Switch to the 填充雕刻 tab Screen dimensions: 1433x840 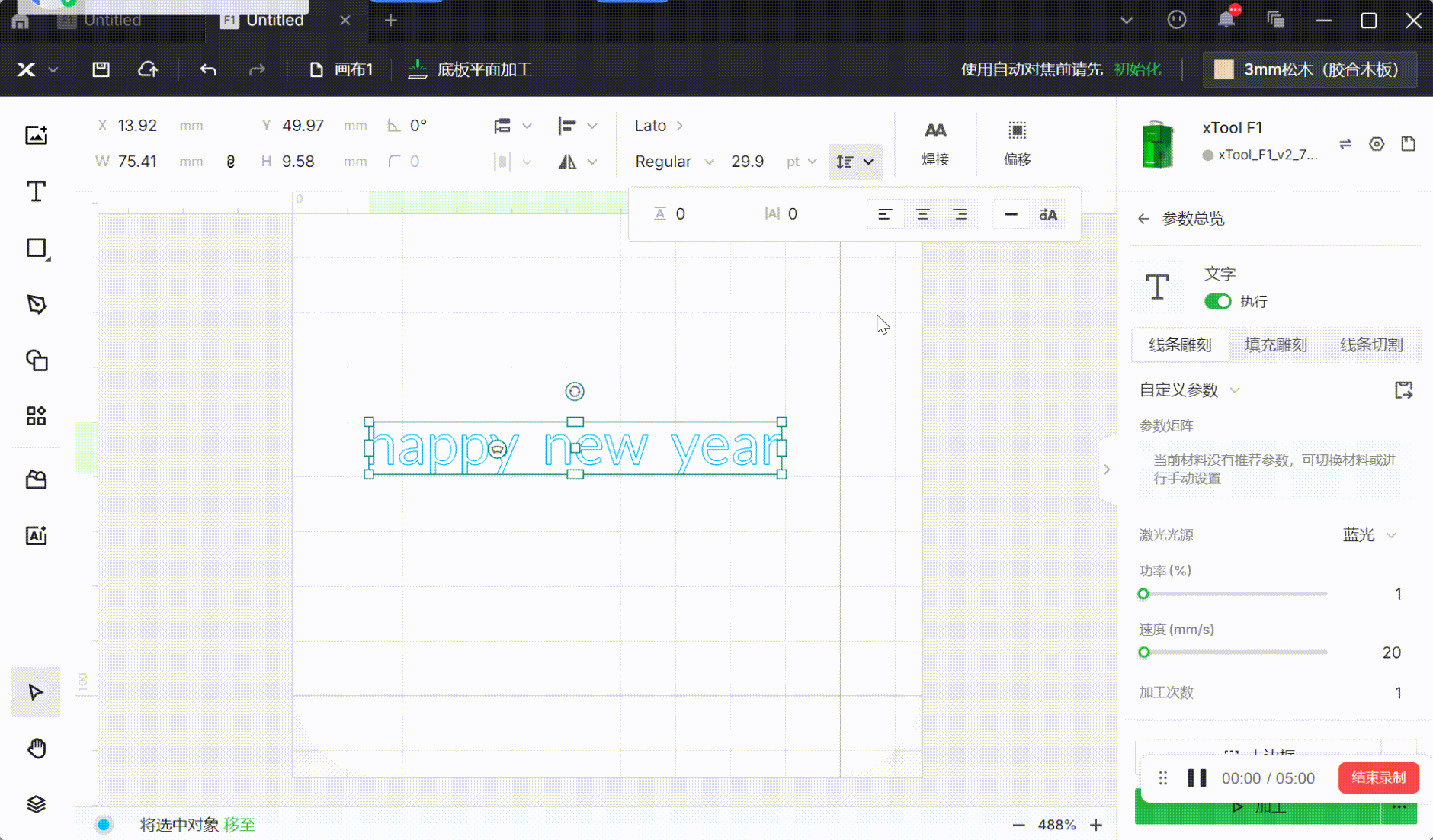[x=1275, y=345]
